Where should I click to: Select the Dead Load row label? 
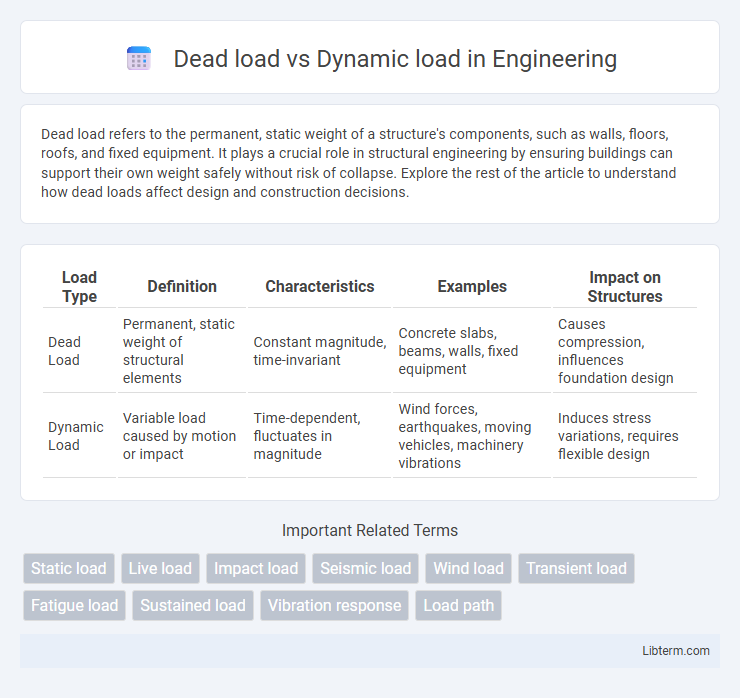click(x=65, y=351)
